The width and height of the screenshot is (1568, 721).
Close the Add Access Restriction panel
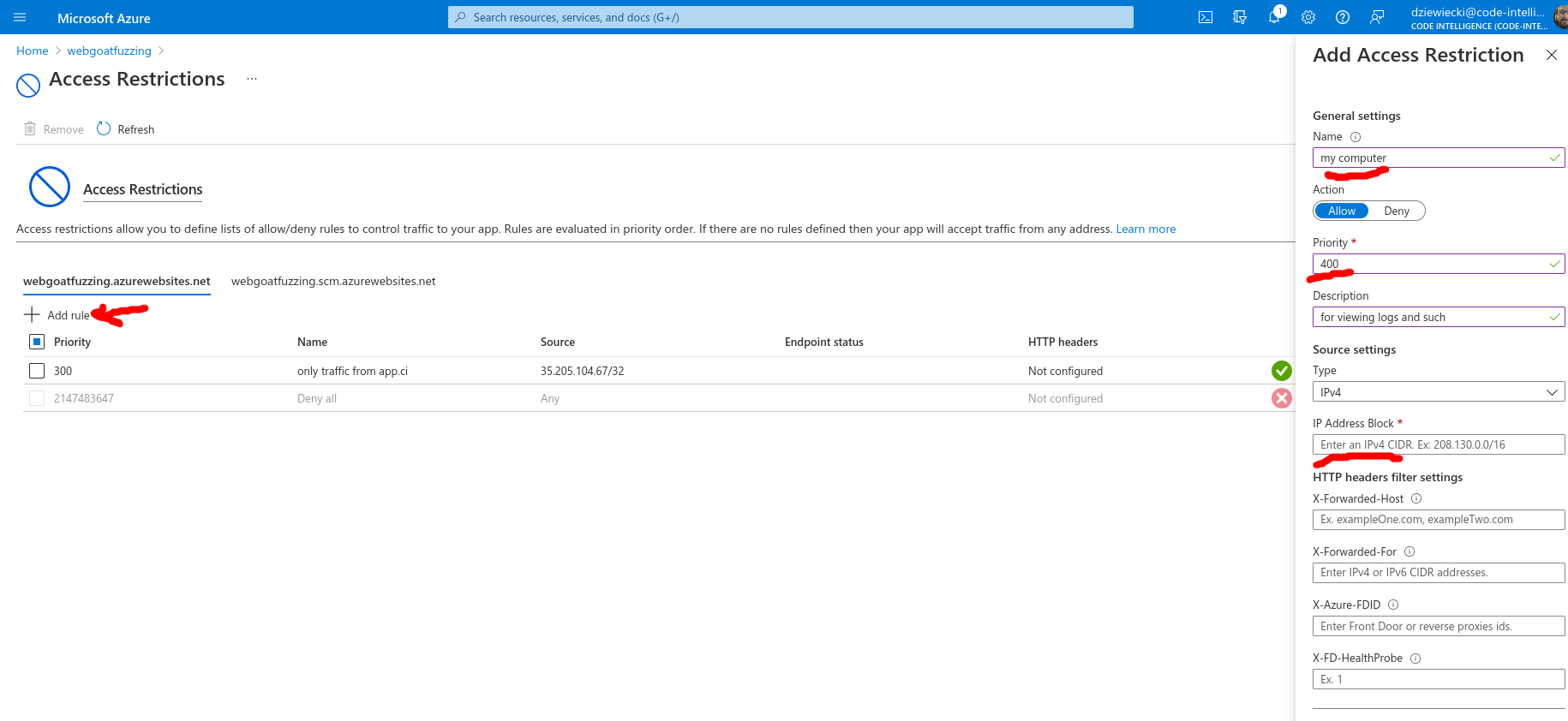point(1552,55)
